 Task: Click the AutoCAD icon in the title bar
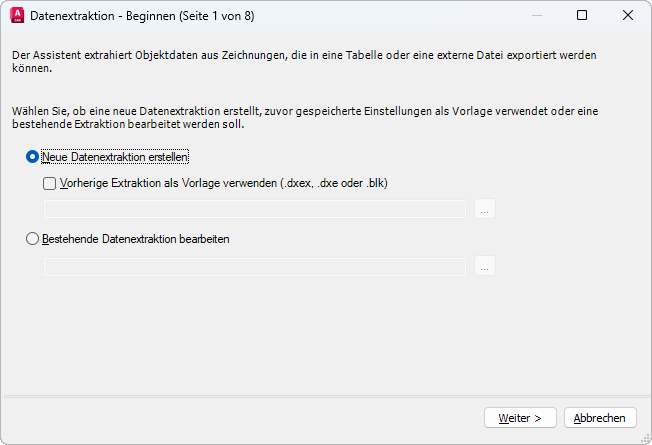point(16,16)
